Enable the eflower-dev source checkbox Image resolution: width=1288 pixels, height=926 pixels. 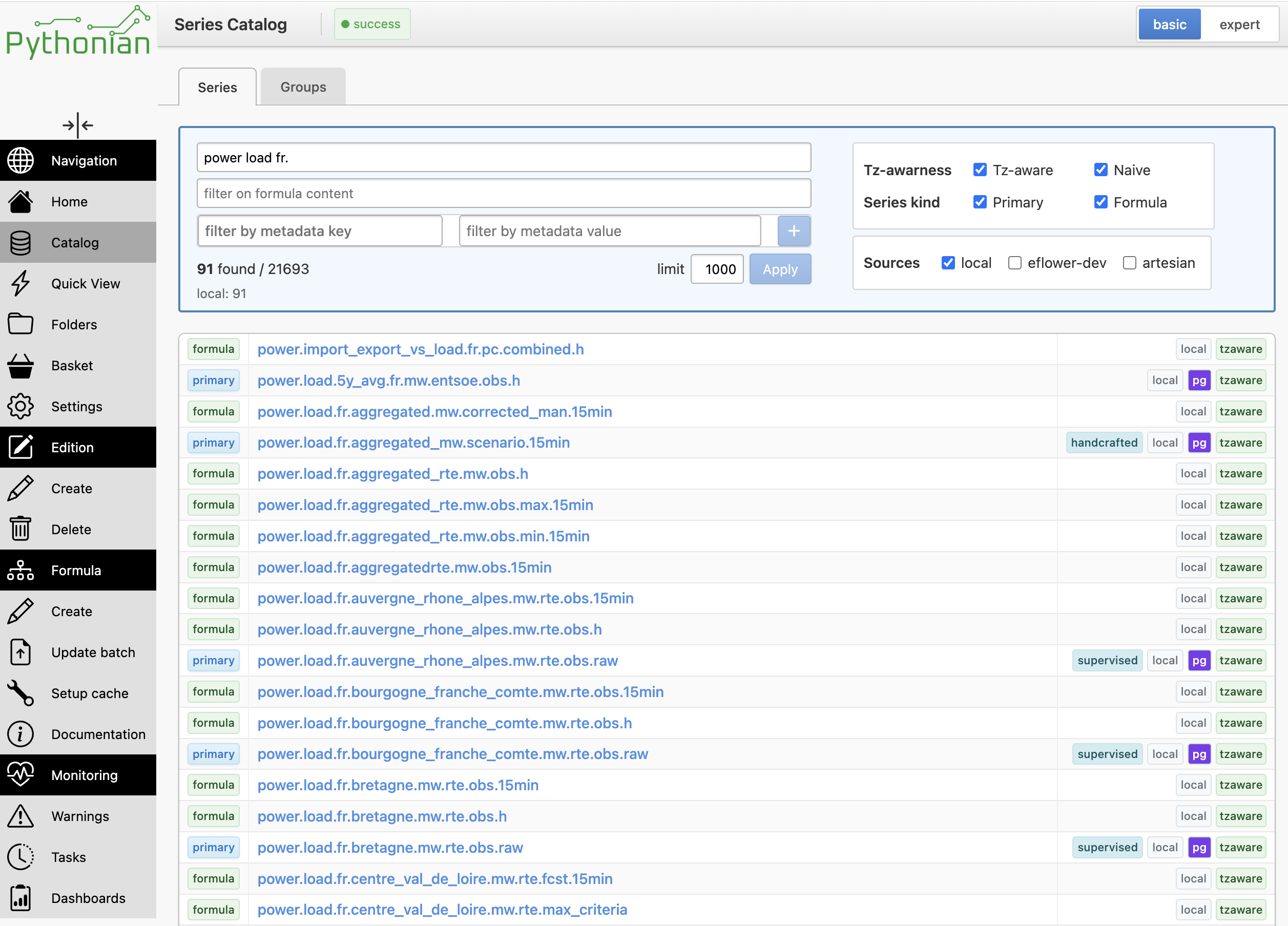1014,263
